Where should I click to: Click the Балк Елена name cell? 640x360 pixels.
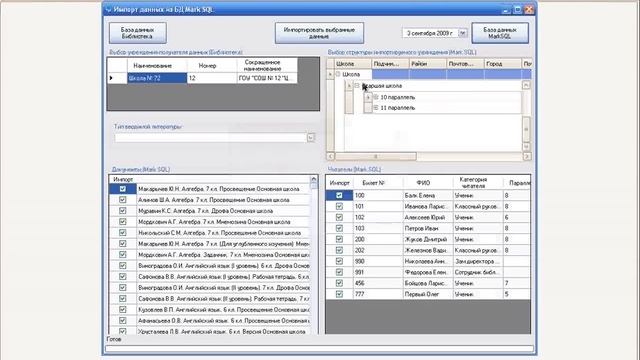428,196
